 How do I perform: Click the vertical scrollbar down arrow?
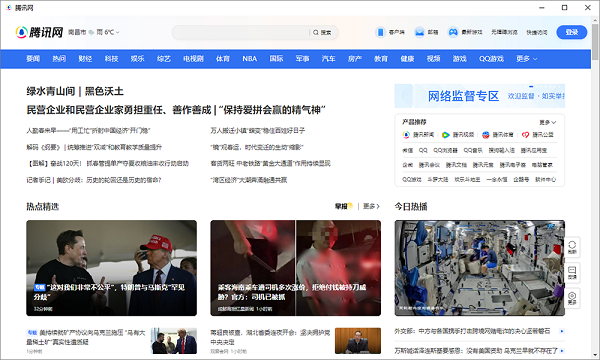click(x=595, y=355)
